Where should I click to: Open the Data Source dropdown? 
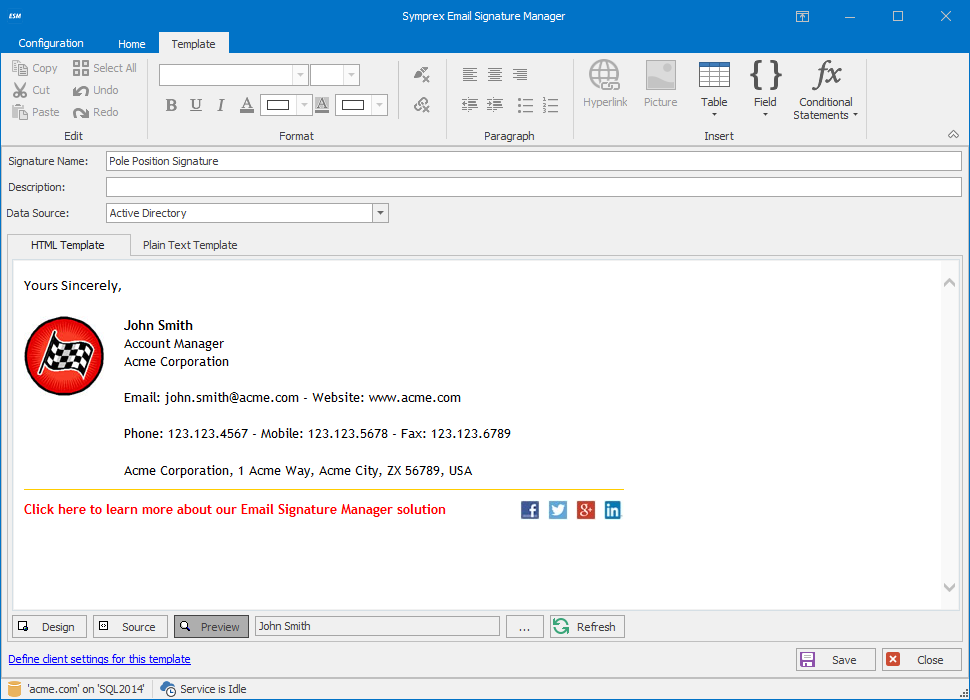coord(380,213)
